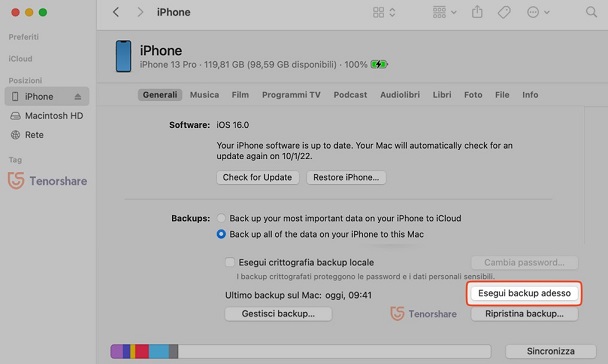Enable Esegui crittografia backup locale checkbox
Screen dimensions: 608x364
click(230, 262)
